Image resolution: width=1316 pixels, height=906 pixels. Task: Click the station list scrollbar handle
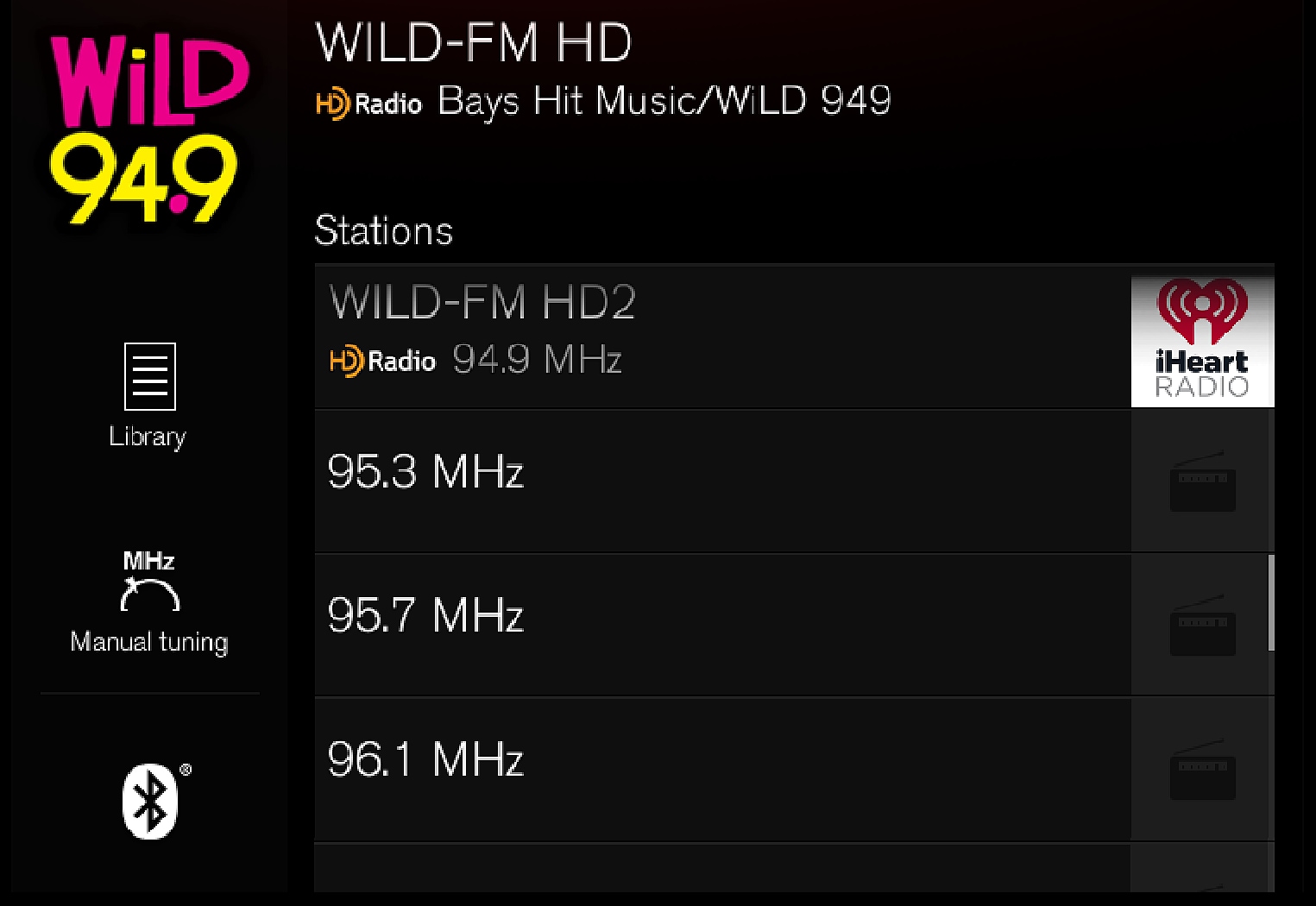[x=1271, y=602]
